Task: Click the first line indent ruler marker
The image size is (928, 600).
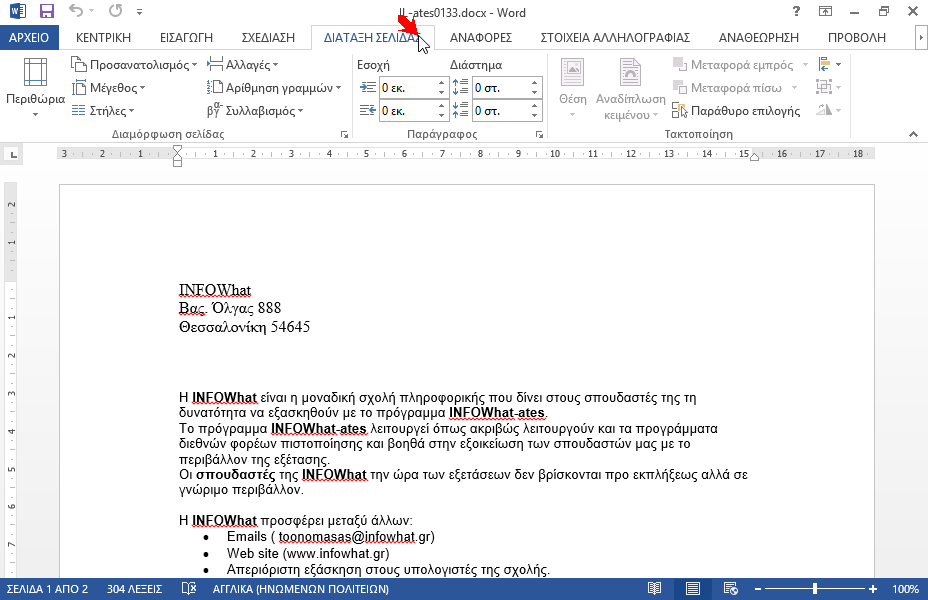Action: [x=178, y=149]
